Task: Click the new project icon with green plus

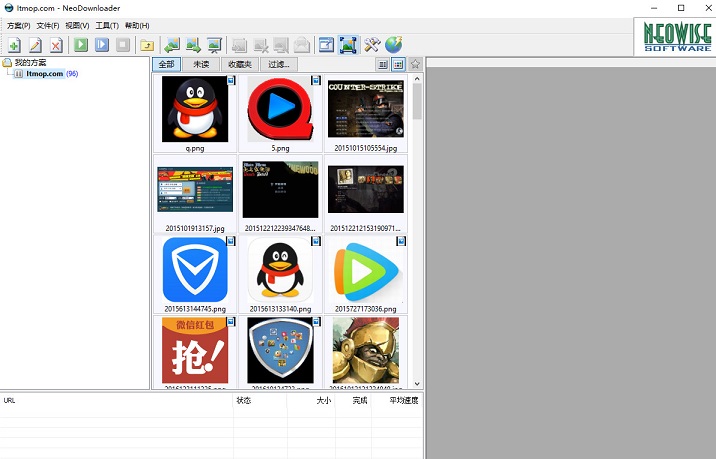Action: tap(14, 45)
